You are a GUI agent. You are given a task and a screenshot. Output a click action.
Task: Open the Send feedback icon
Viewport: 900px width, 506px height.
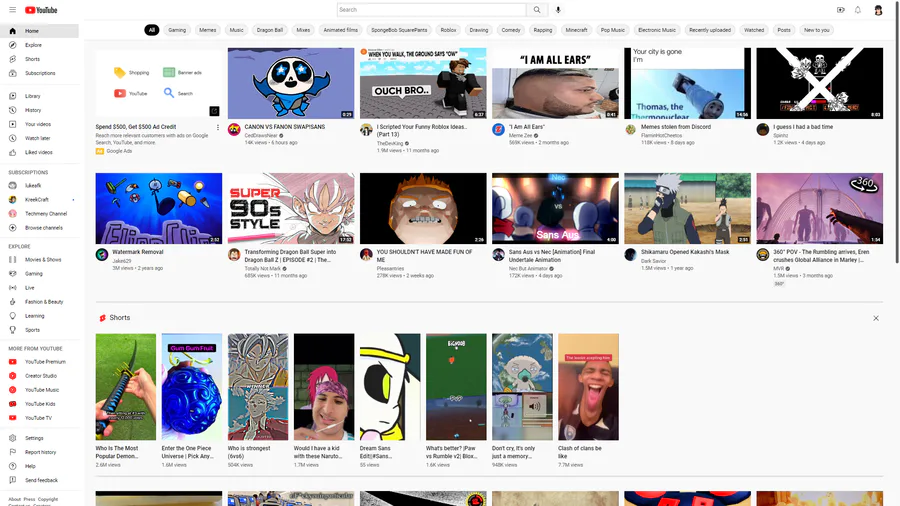coord(13,480)
